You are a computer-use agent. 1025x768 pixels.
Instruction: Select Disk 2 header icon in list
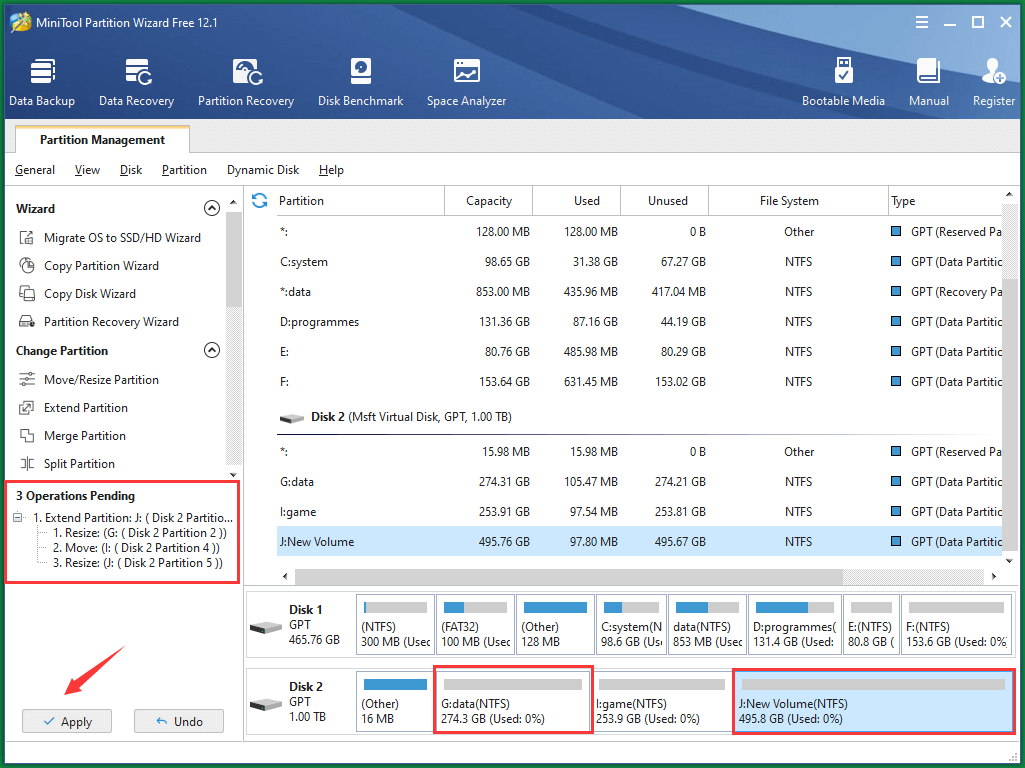click(x=292, y=418)
